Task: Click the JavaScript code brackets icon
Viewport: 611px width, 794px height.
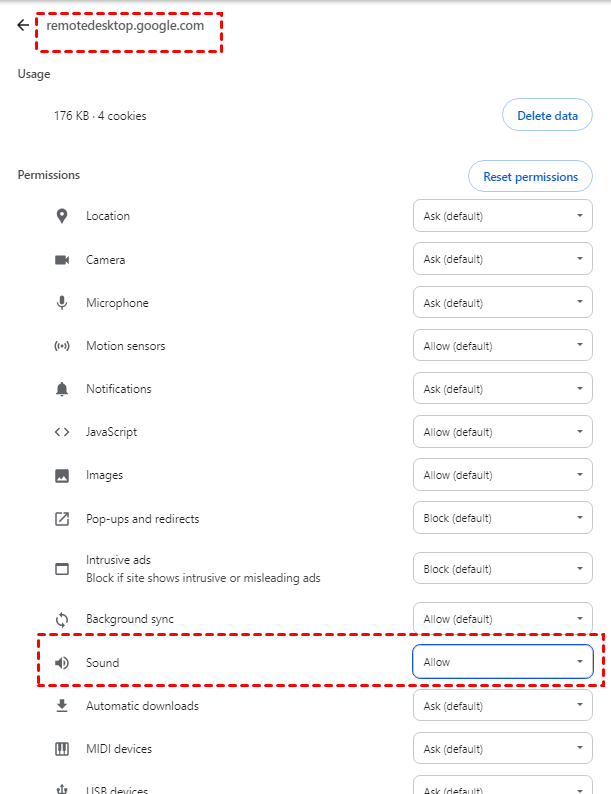Action: tap(62, 432)
